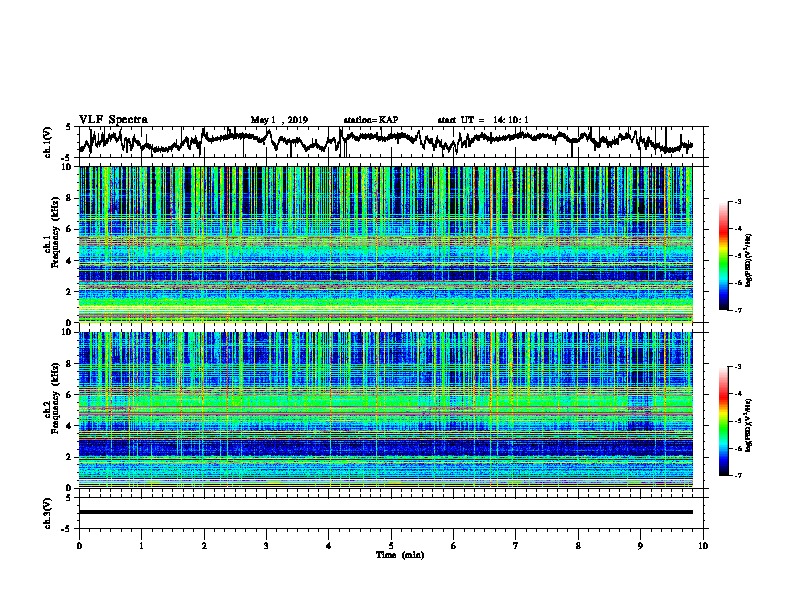
Task: Click time axis tick label "10"
Action: click(703, 546)
